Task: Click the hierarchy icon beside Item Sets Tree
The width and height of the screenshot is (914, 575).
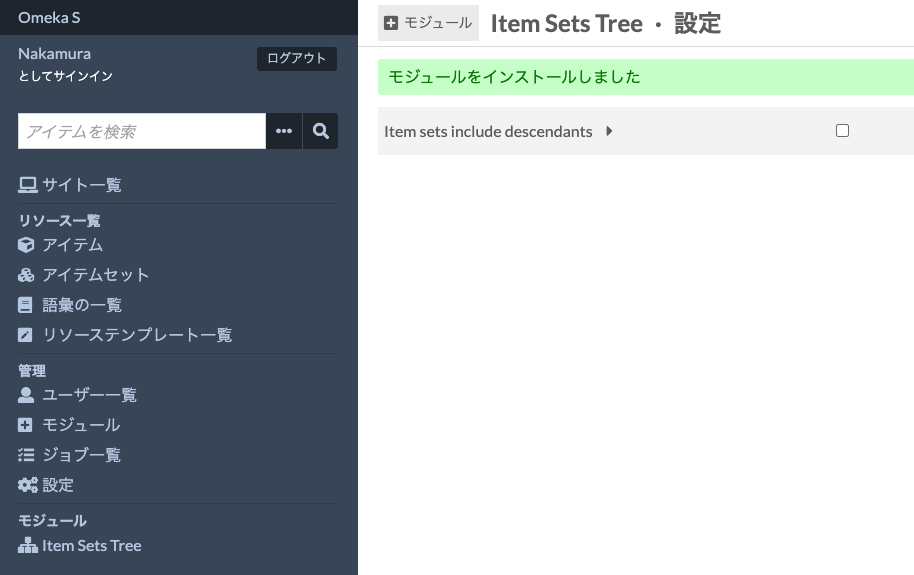Action: 27,545
